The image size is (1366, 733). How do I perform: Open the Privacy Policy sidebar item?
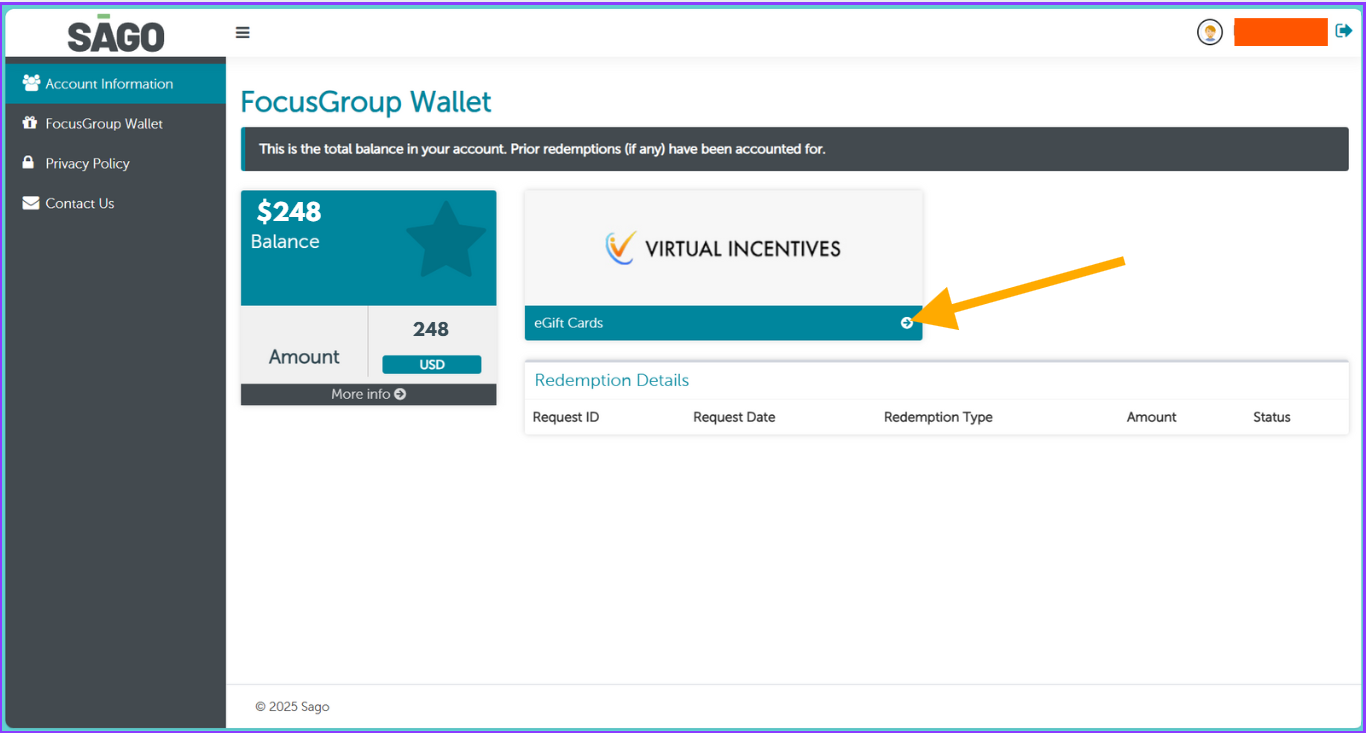(x=116, y=163)
